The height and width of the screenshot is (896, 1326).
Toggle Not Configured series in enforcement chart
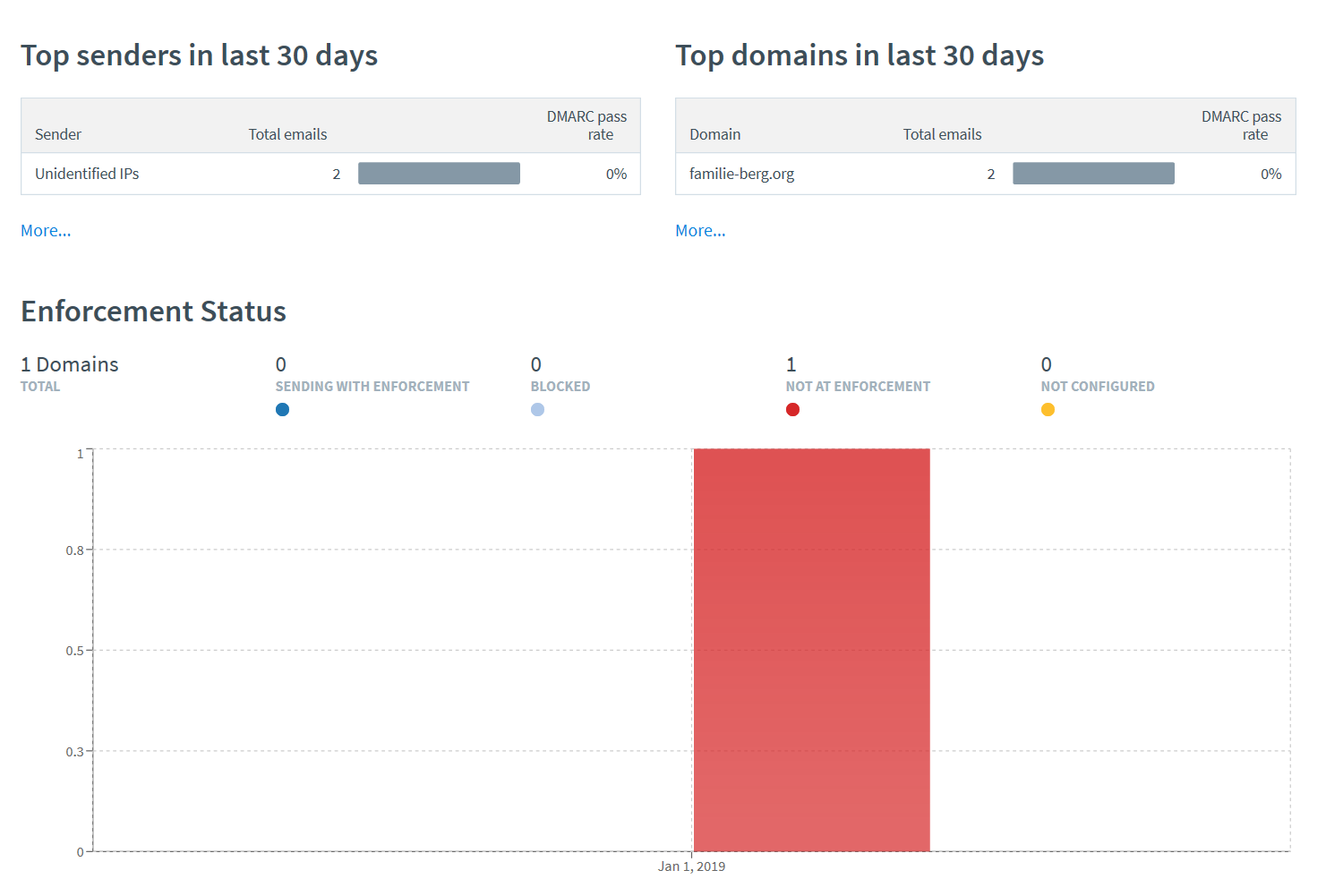[1048, 409]
